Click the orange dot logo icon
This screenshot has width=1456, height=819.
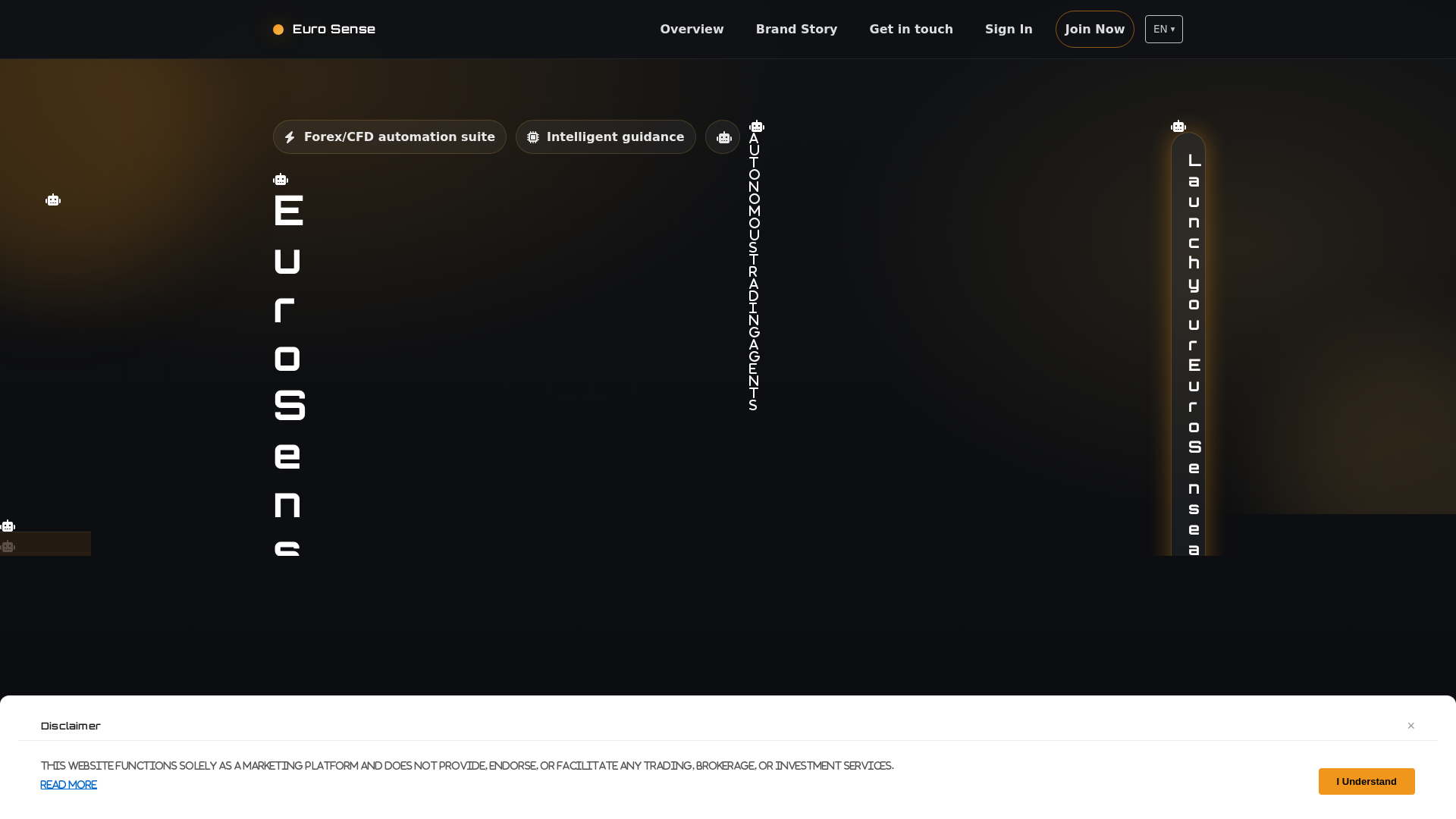point(278,30)
